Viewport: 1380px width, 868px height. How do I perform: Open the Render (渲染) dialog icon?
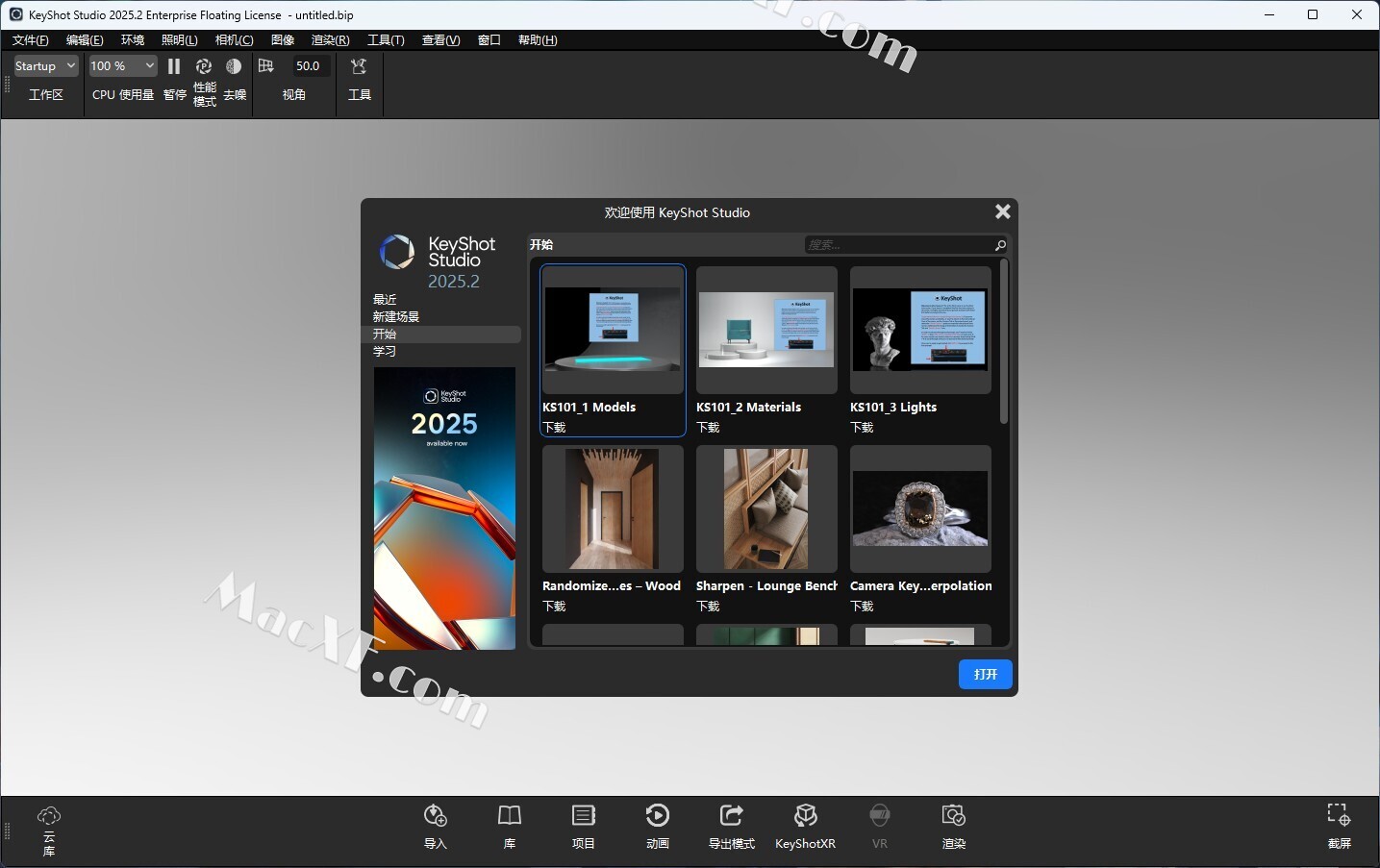(x=954, y=815)
